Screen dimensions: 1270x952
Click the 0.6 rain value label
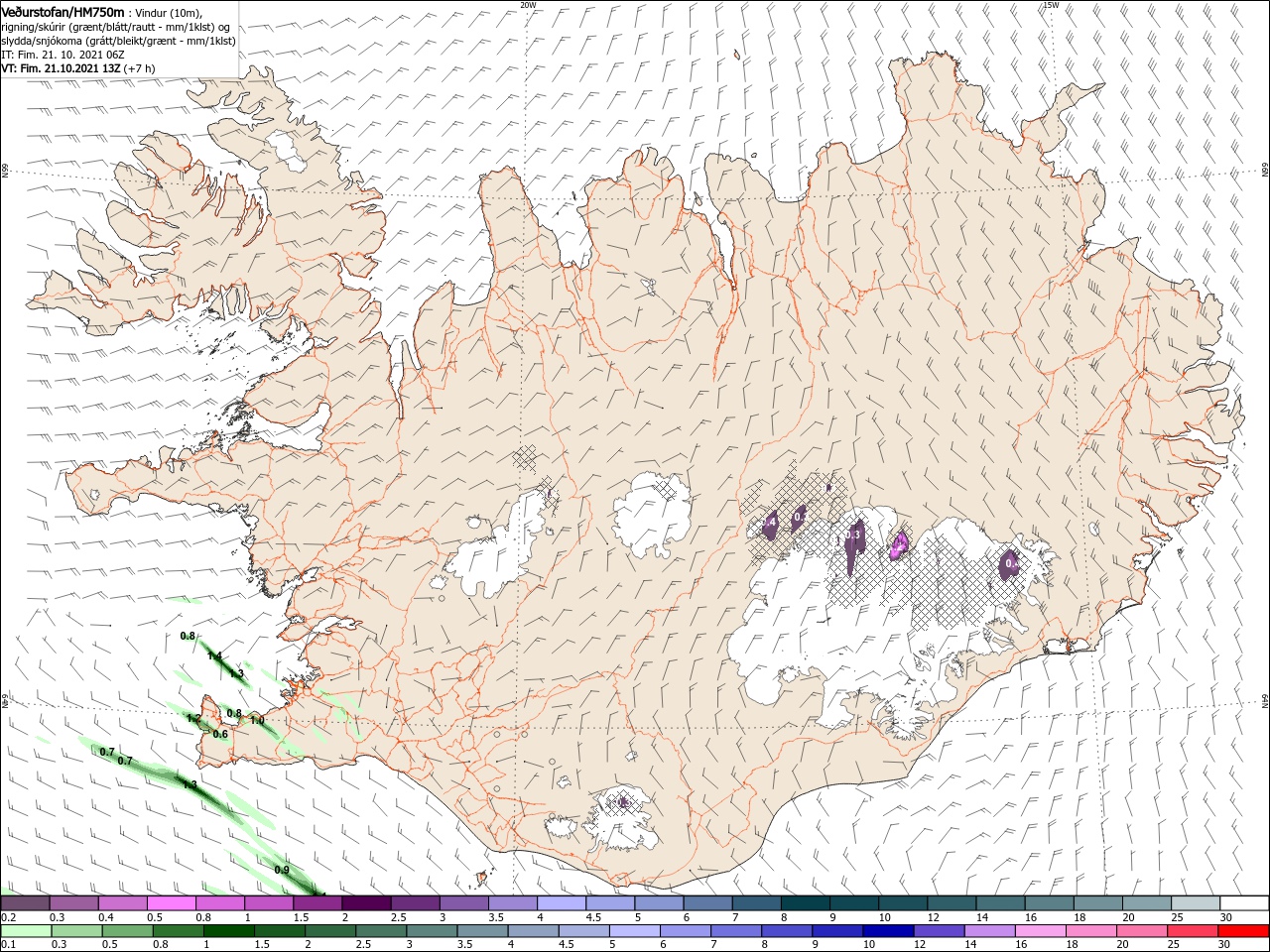coord(220,734)
